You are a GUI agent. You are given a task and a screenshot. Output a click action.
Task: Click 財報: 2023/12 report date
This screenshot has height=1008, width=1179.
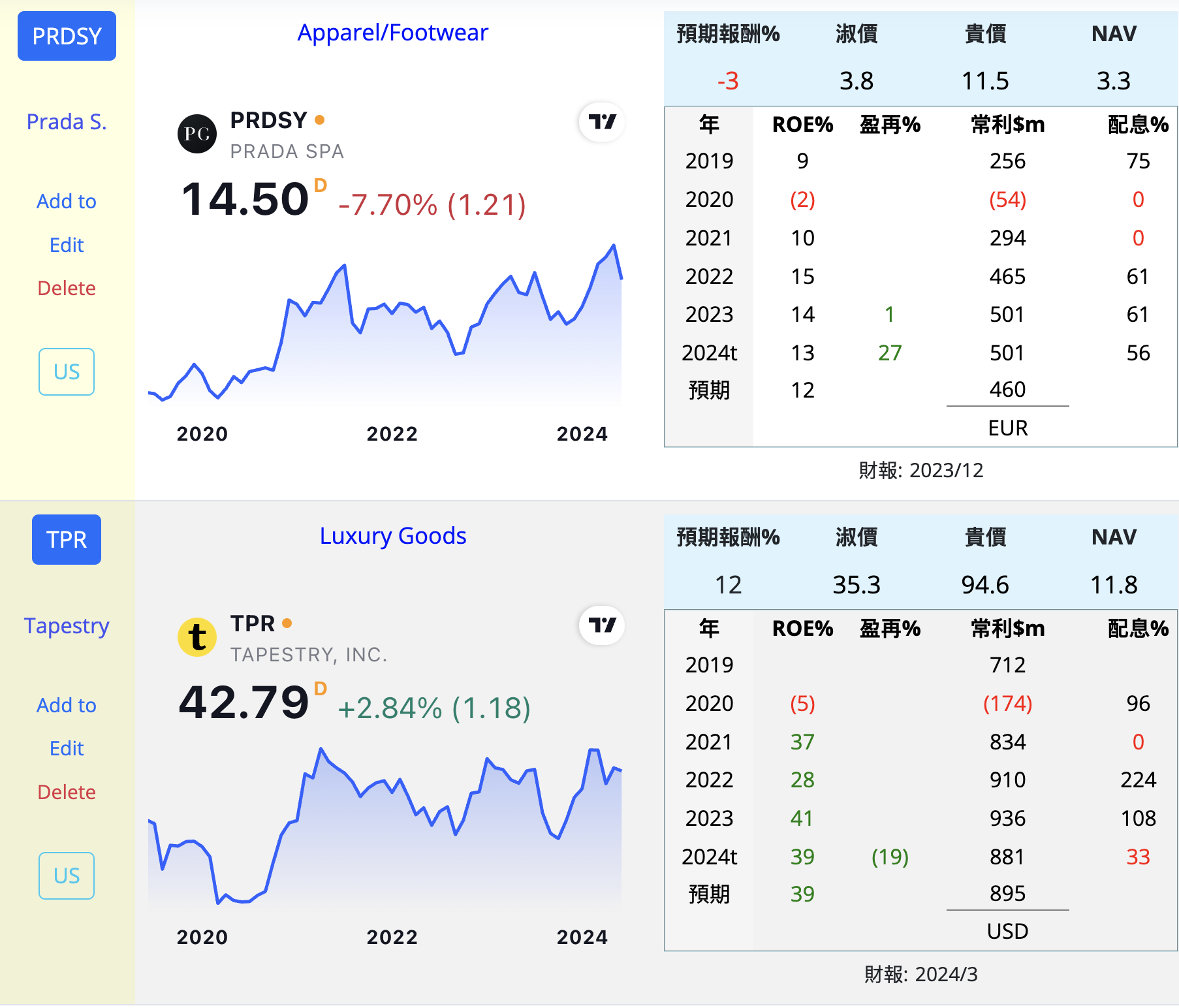click(x=920, y=470)
